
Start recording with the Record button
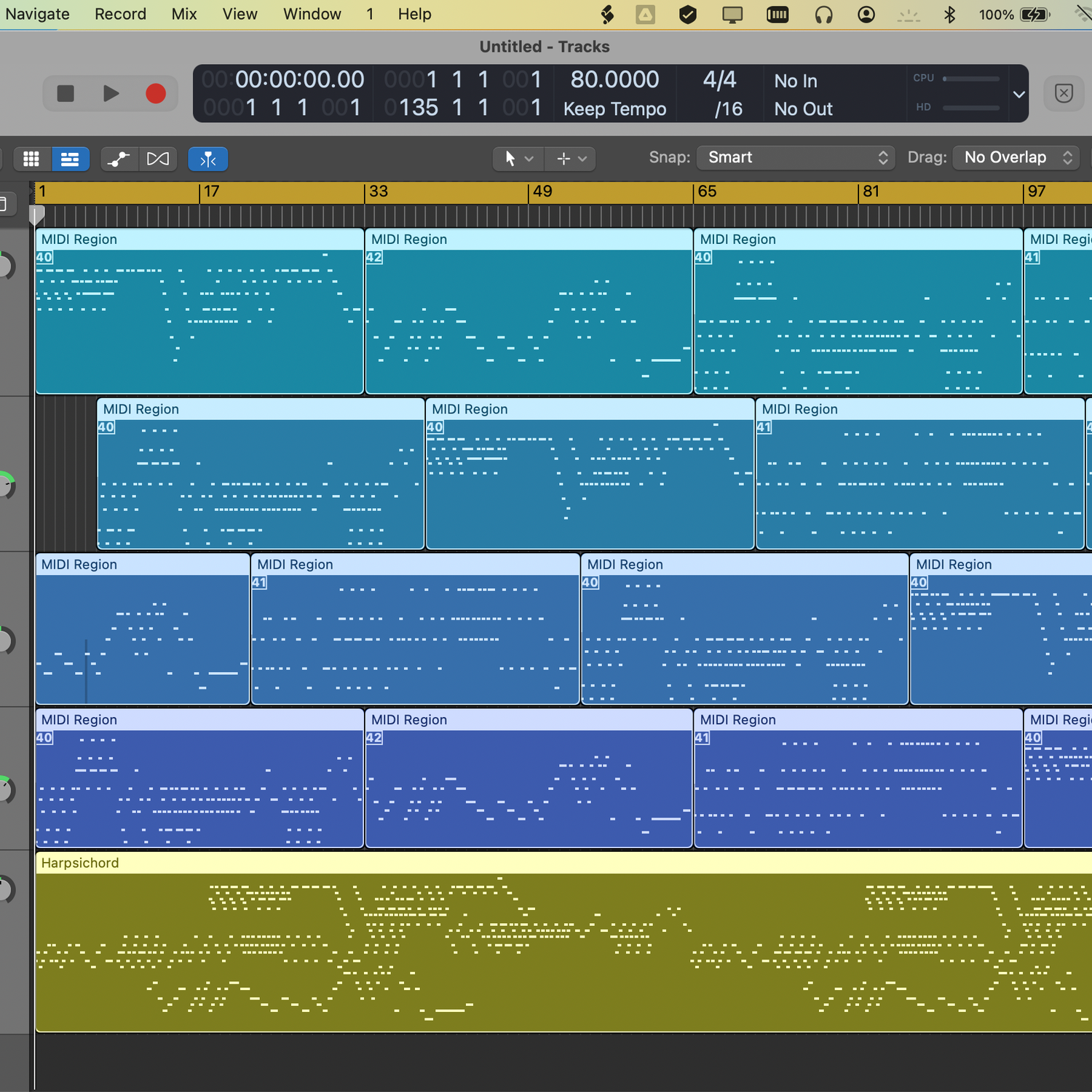155,93
